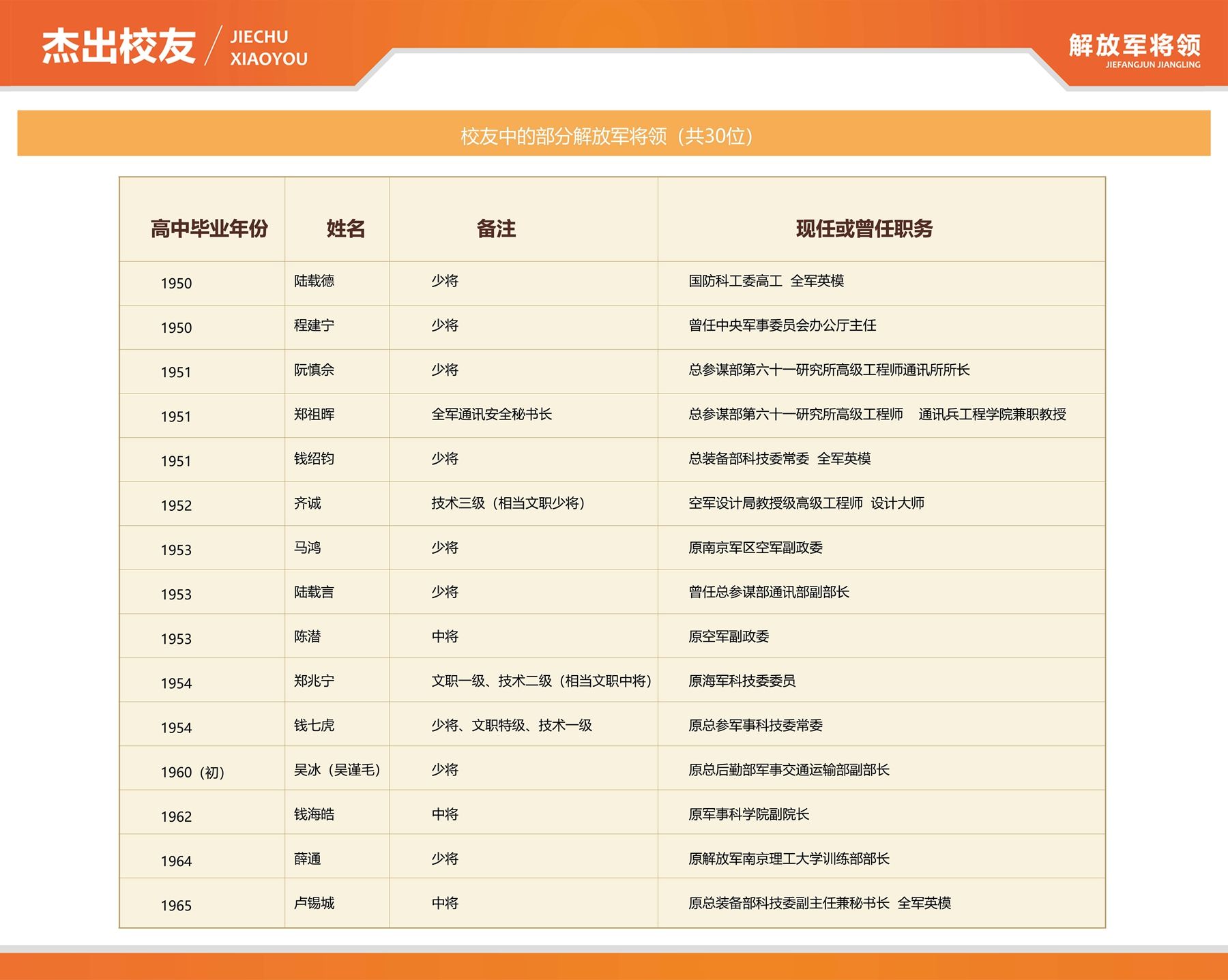Screen dimensions: 1228x980
Task: Click the position text 原军事科学院副院长
Action: (748, 814)
